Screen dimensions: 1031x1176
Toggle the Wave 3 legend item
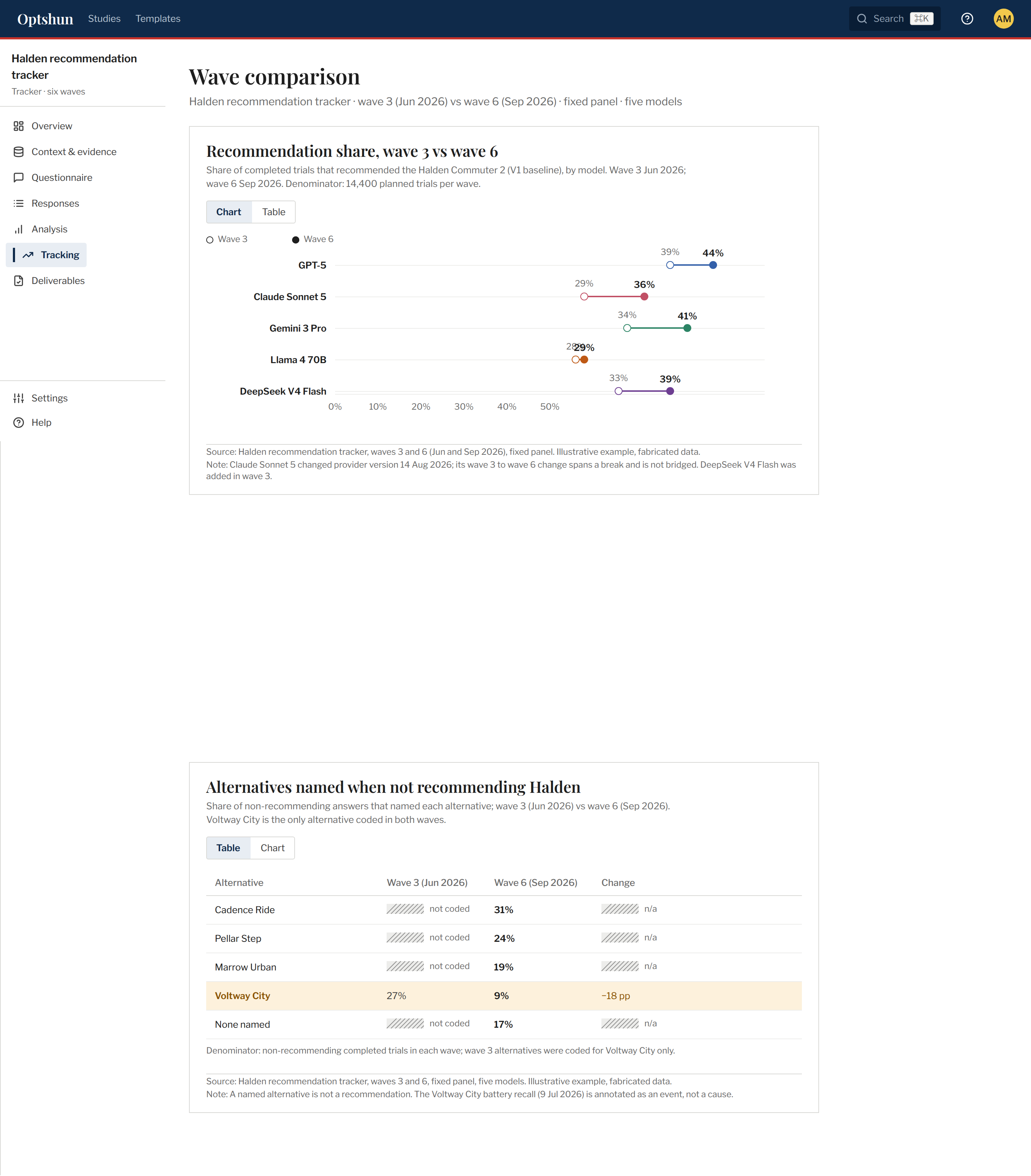coord(227,239)
